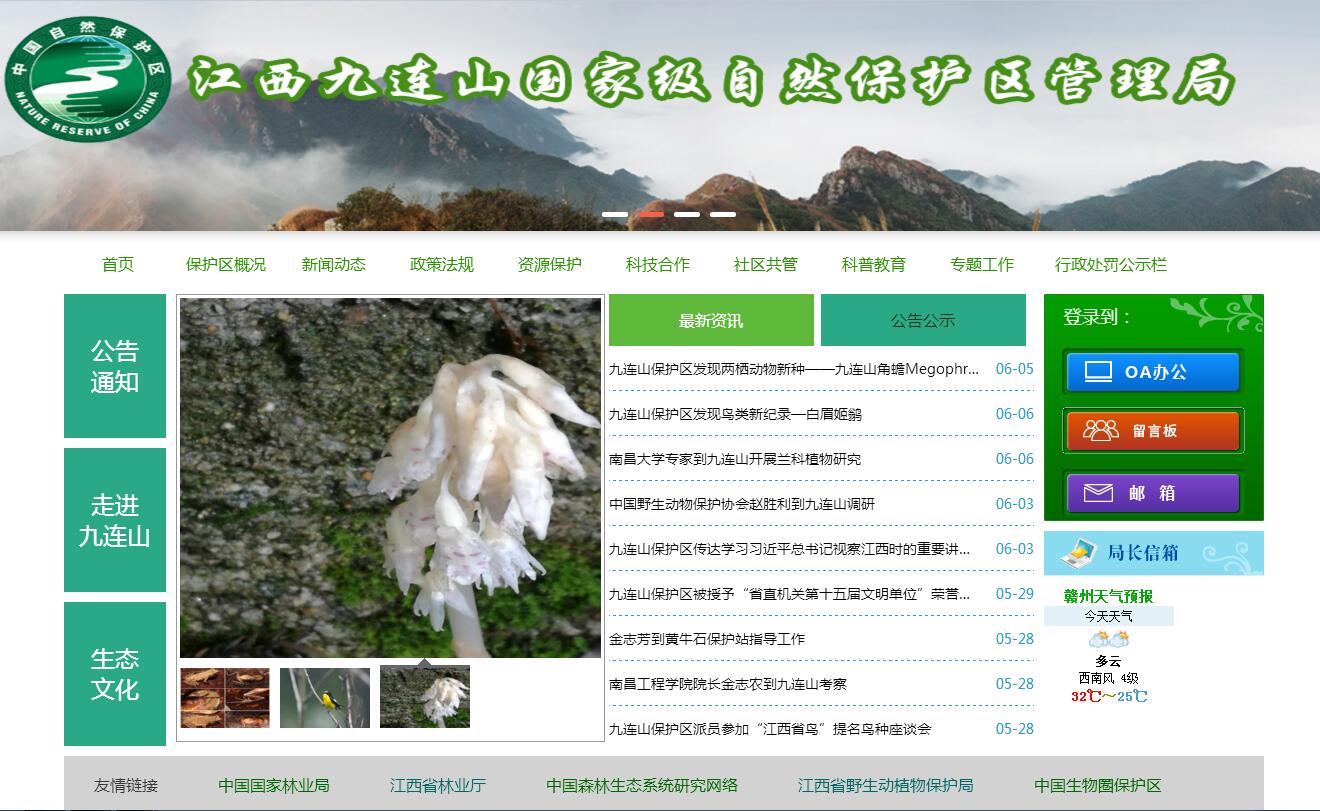Open the 科技合作 menu item
Screen dimensions: 1320x811
point(658,265)
